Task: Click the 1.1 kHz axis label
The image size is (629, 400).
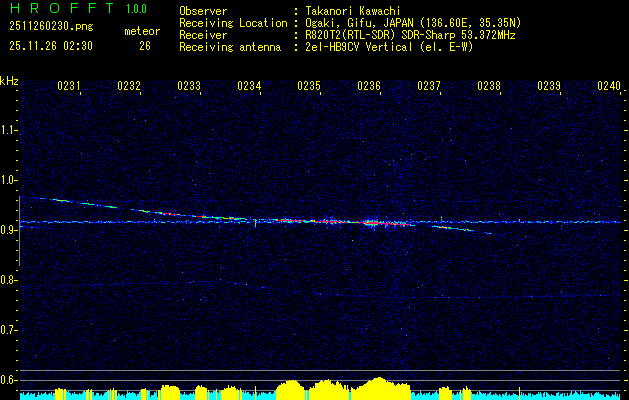Action: point(9,130)
